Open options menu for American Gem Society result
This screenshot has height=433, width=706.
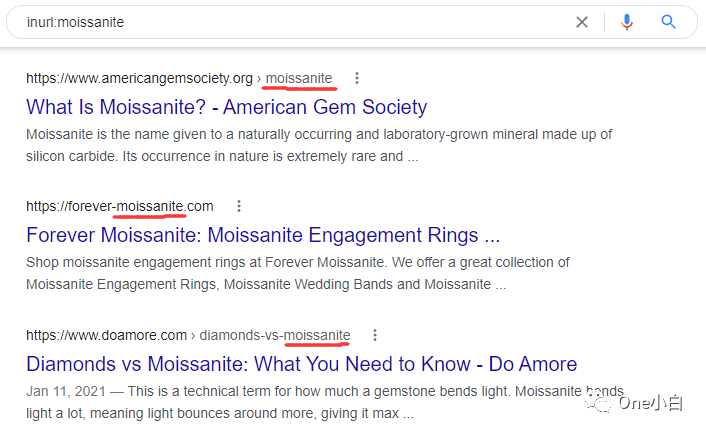[357, 78]
